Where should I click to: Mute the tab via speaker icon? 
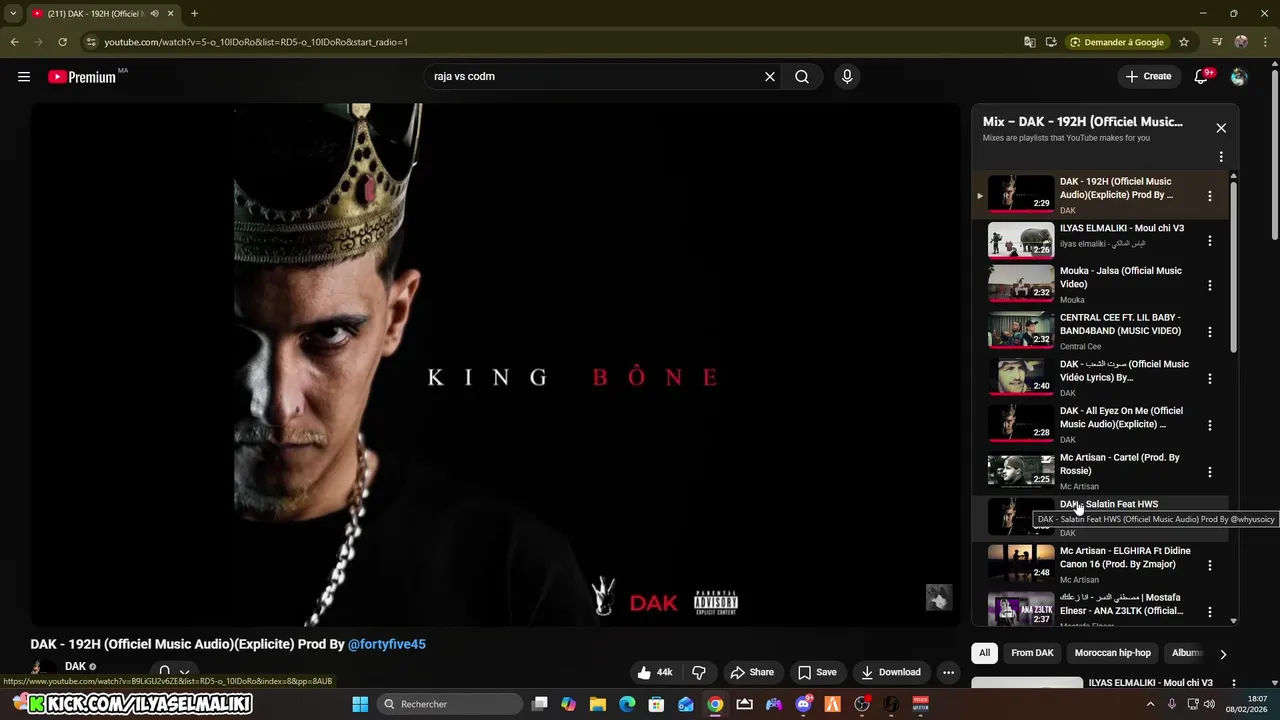pyautogui.click(x=154, y=14)
